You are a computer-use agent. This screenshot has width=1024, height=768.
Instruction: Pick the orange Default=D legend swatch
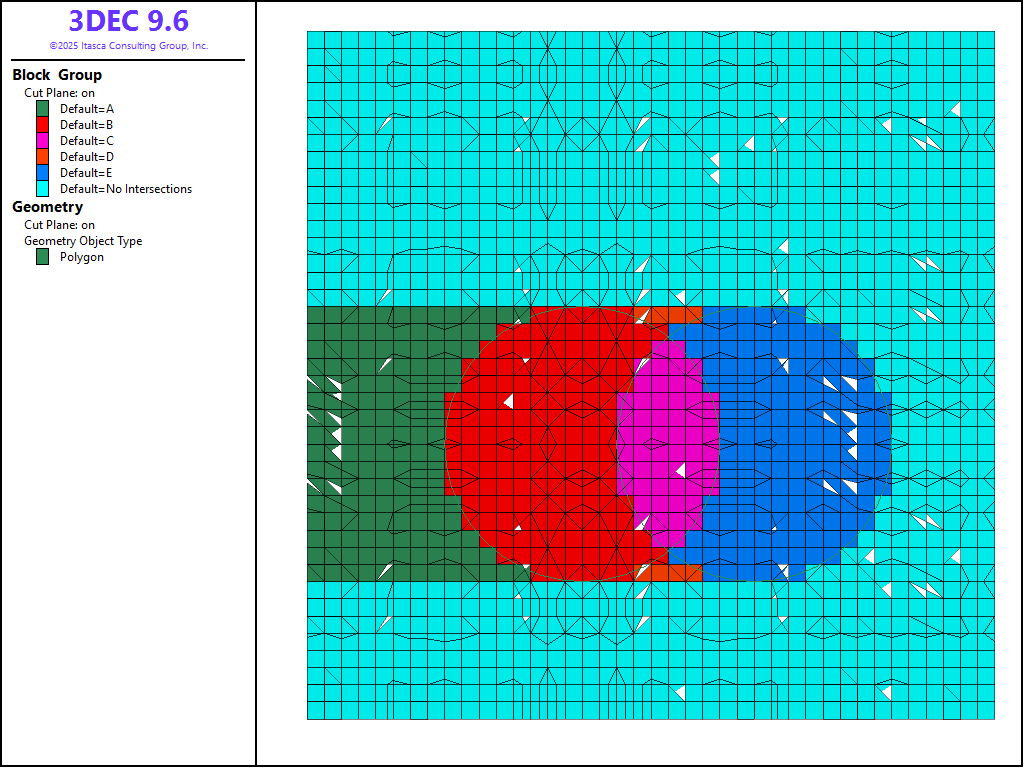[x=43, y=157]
